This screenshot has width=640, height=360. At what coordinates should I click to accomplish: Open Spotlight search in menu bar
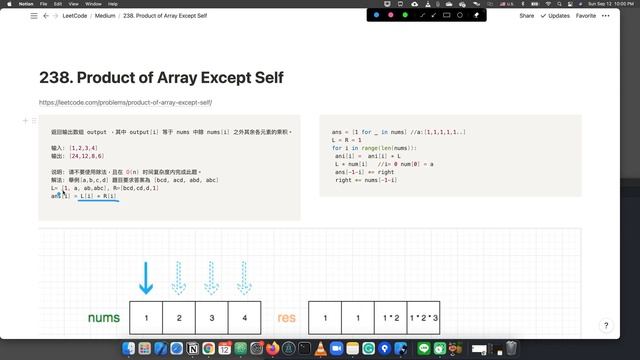[559, 4]
